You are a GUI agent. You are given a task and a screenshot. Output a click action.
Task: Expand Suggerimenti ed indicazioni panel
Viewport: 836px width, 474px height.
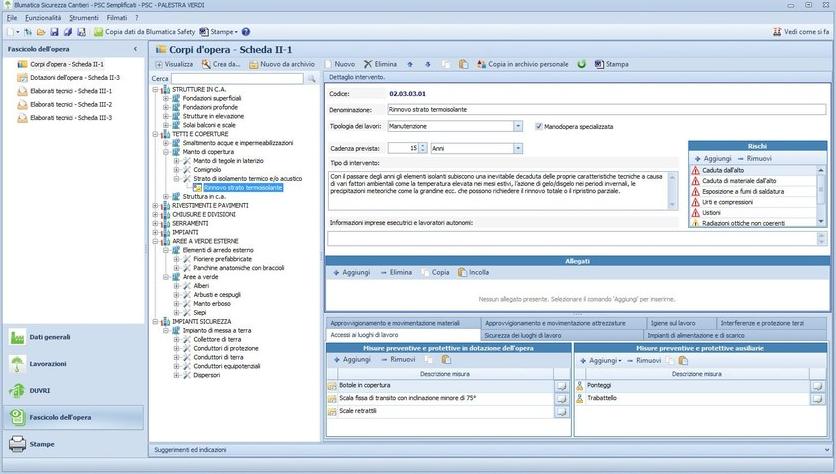(x=826, y=451)
